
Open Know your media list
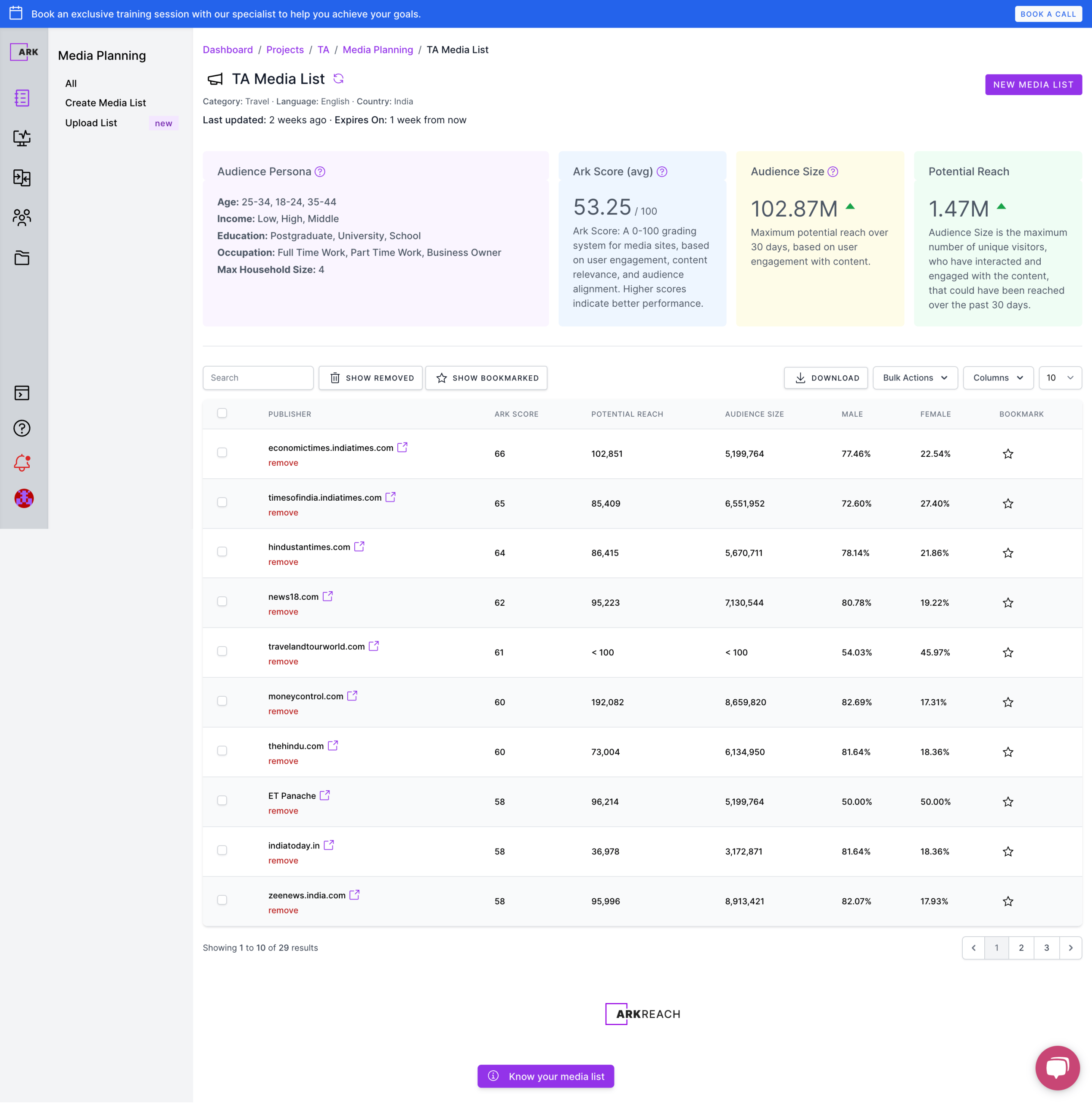(x=546, y=1076)
